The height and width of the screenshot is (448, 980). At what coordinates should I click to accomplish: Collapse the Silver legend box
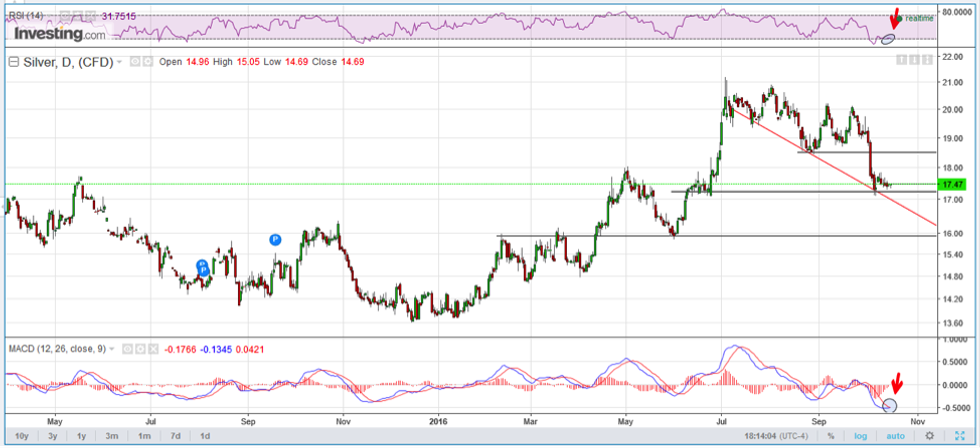pyautogui.click(x=13, y=61)
